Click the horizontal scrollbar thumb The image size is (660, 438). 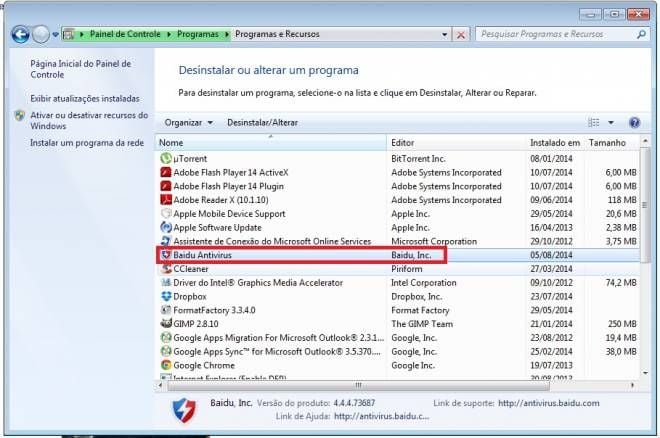point(358,385)
